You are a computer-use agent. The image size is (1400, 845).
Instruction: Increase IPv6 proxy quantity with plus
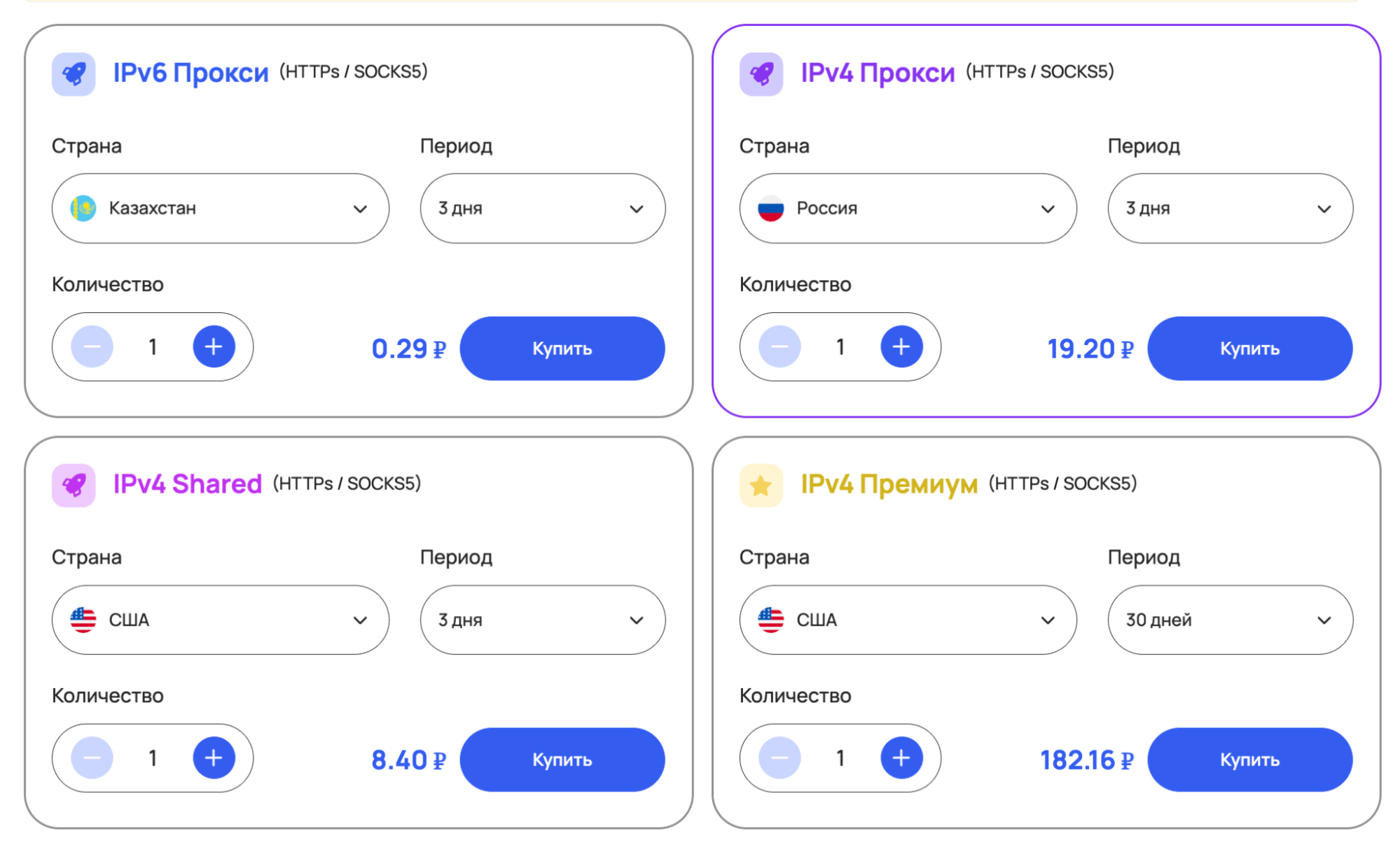tap(214, 347)
